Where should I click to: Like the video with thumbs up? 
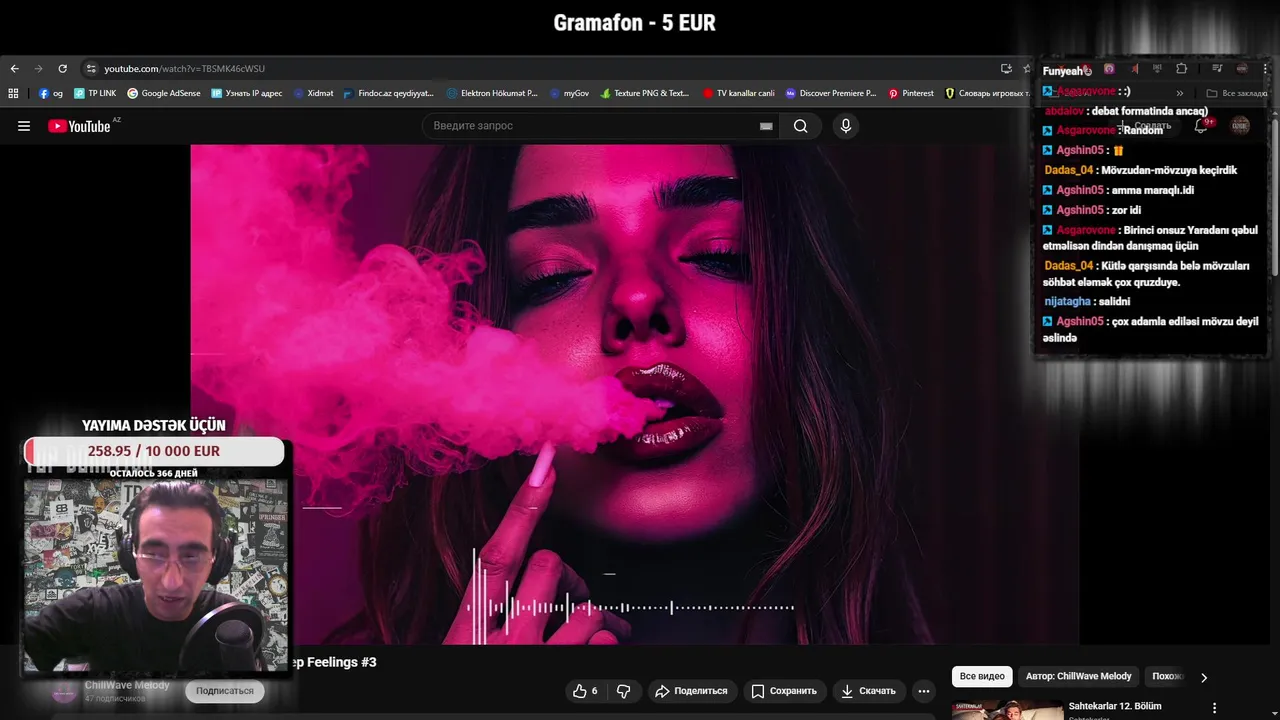tap(585, 691)
